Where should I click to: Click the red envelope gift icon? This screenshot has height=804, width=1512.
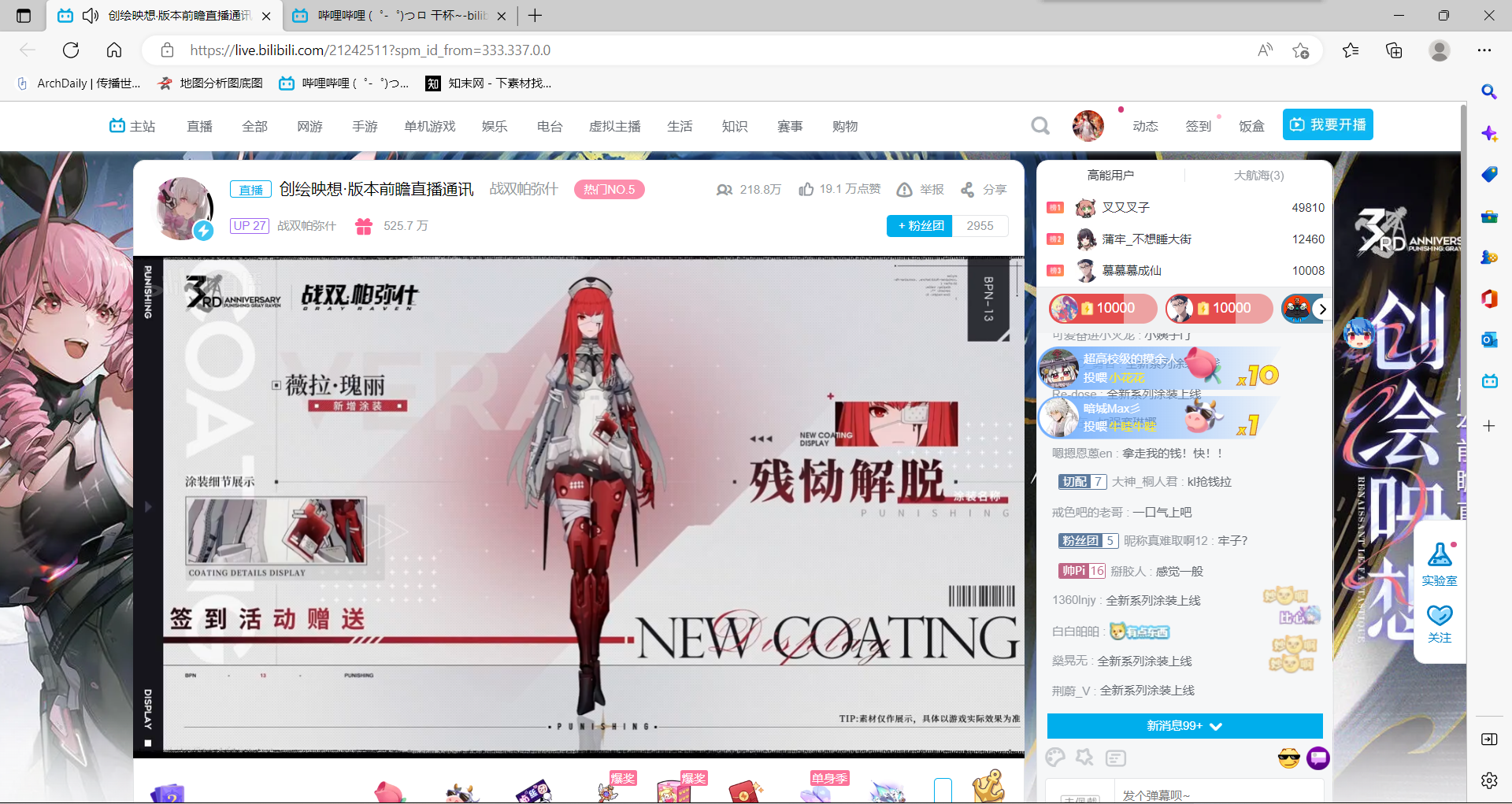point(746,791)
